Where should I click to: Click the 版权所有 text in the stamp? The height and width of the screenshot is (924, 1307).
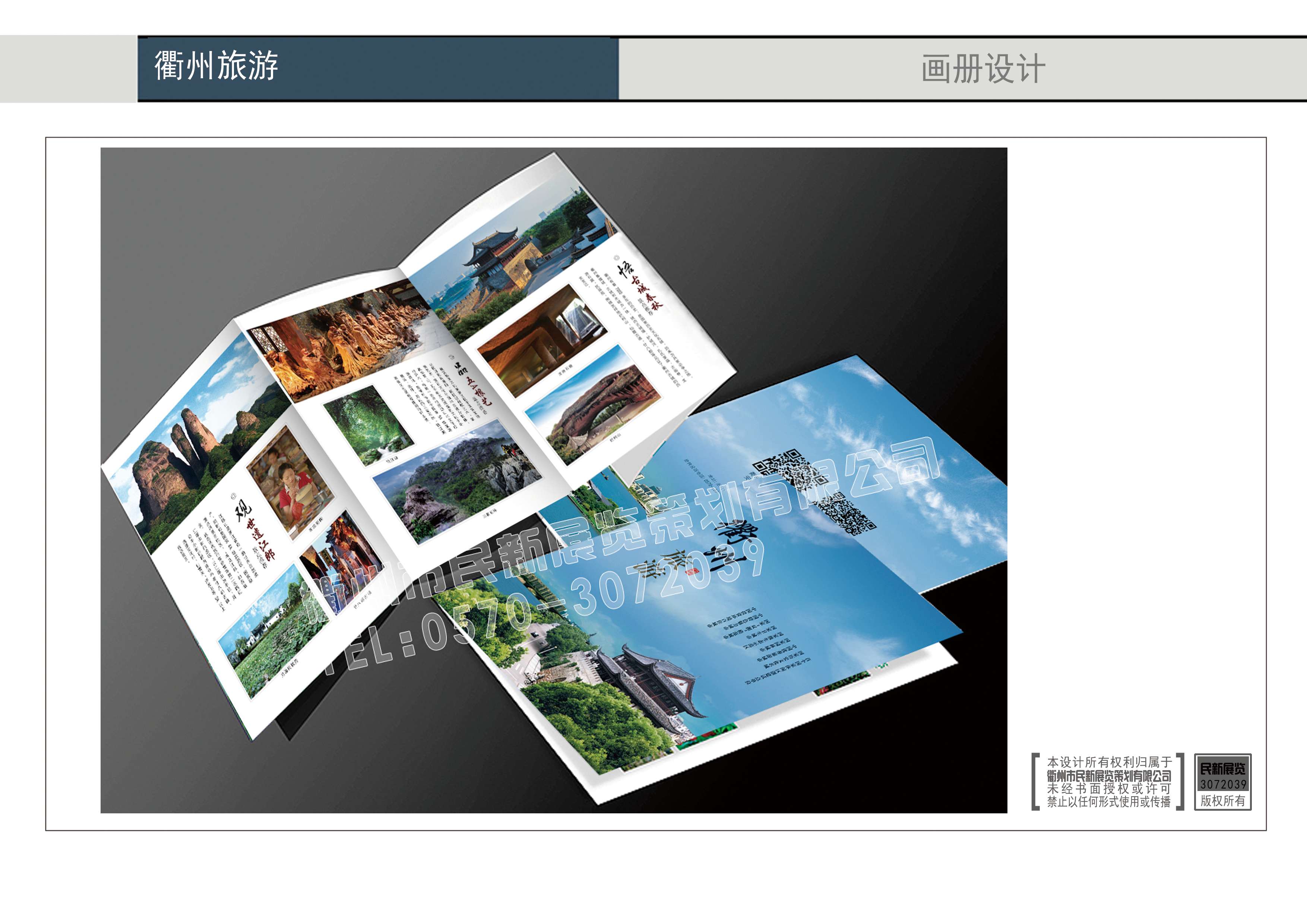pos(1223,800)
